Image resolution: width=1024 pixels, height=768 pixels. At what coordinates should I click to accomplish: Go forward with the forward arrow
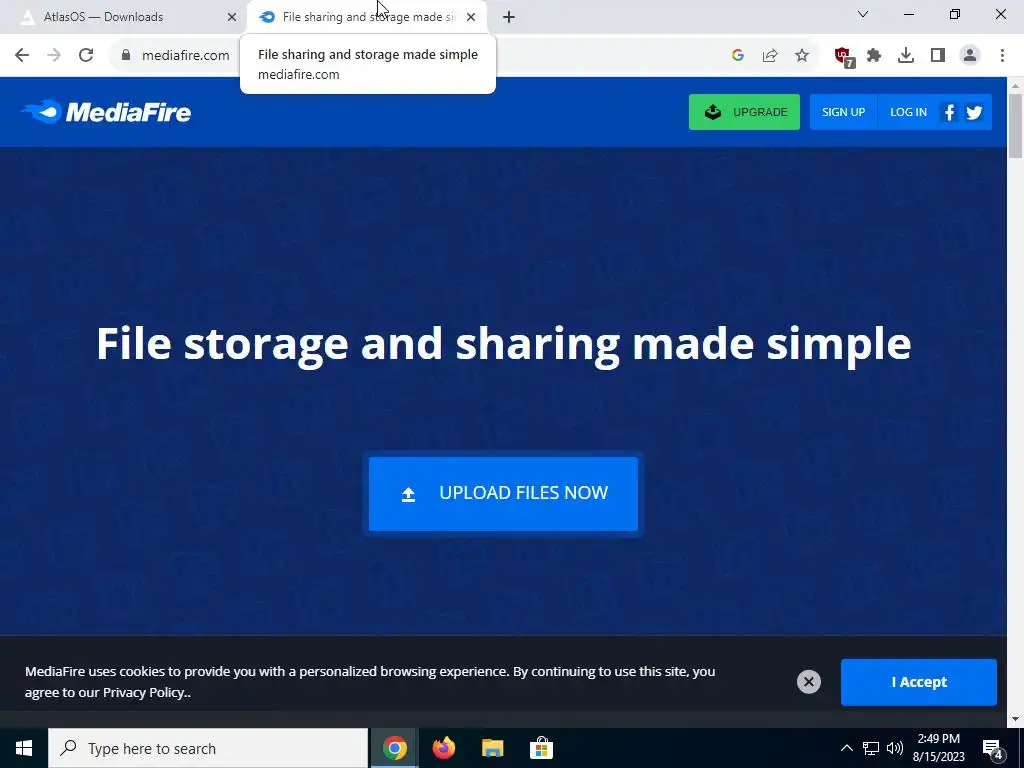(54, 55)
